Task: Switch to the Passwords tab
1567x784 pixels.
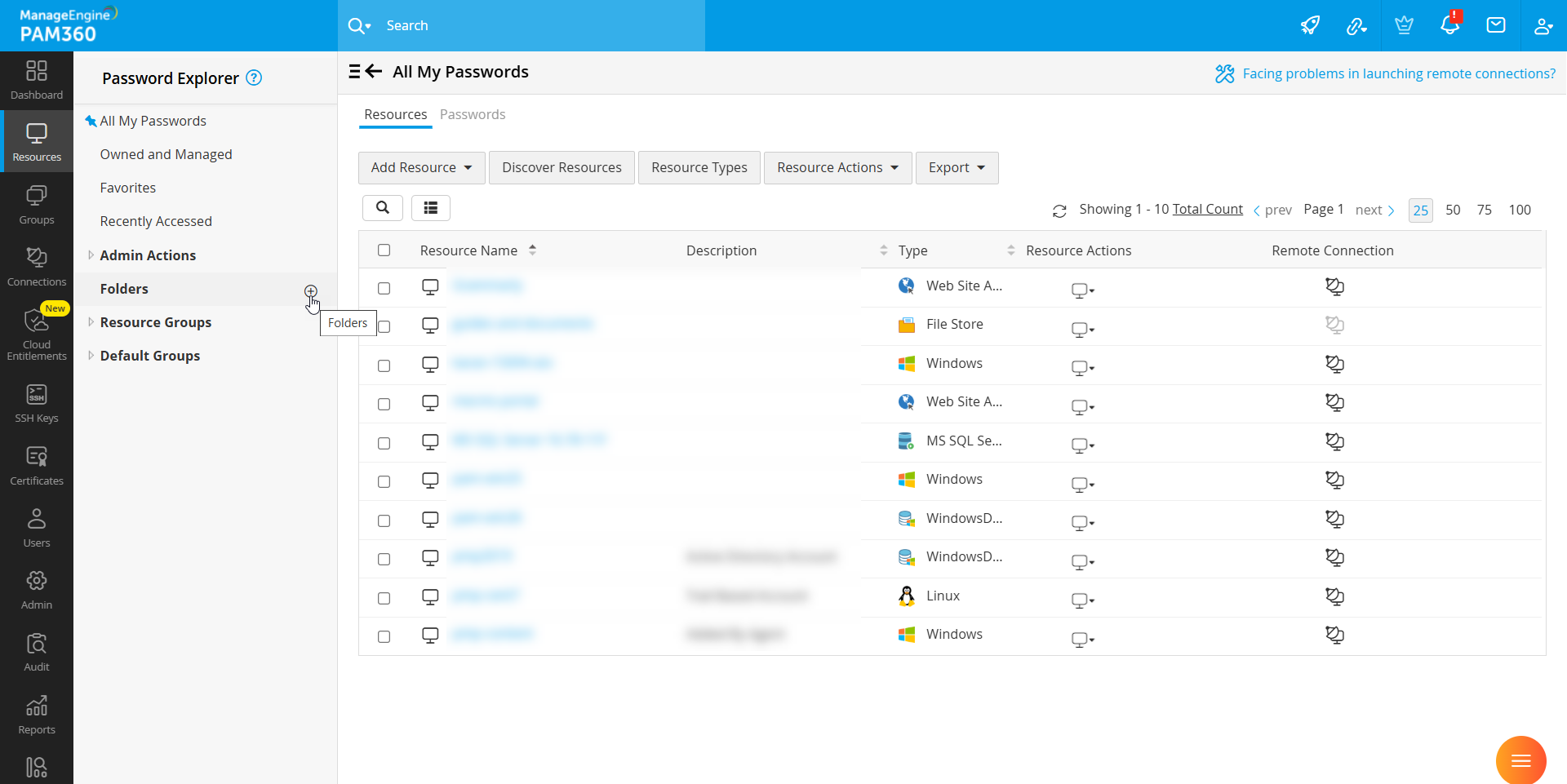Action: (x=473, y=114)
